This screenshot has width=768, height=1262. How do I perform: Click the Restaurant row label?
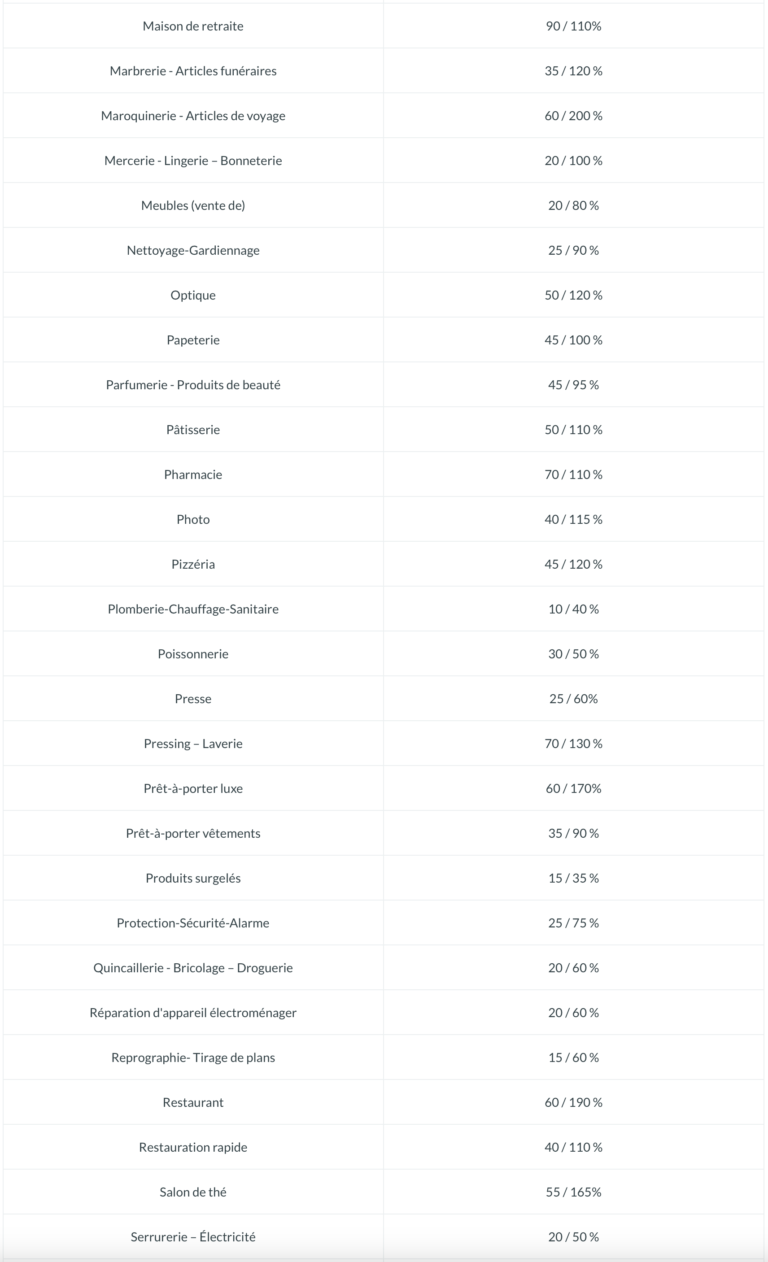(x=193, y=1103)
